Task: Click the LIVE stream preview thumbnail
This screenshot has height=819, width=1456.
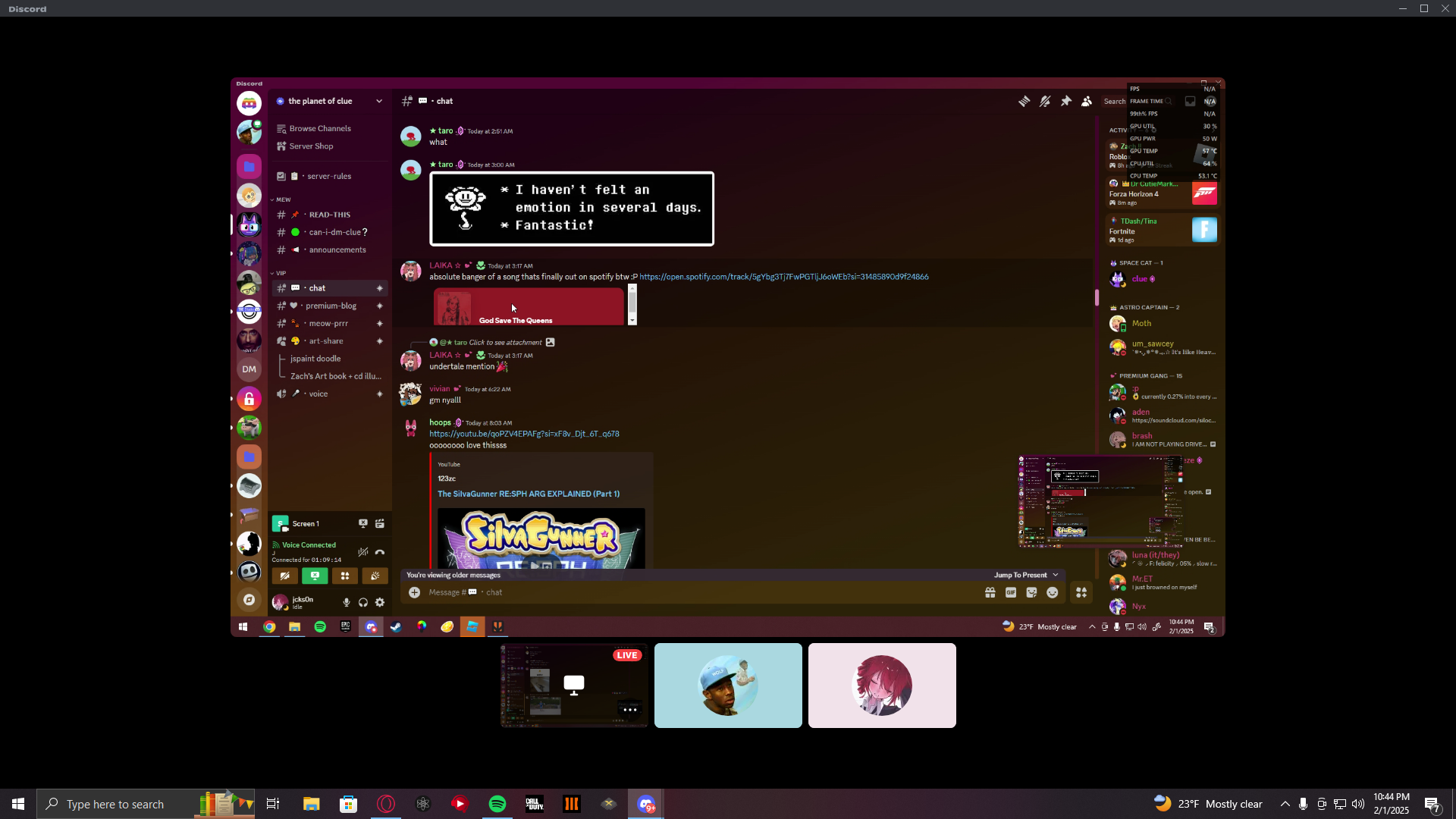Action: [x=574, y=686]
